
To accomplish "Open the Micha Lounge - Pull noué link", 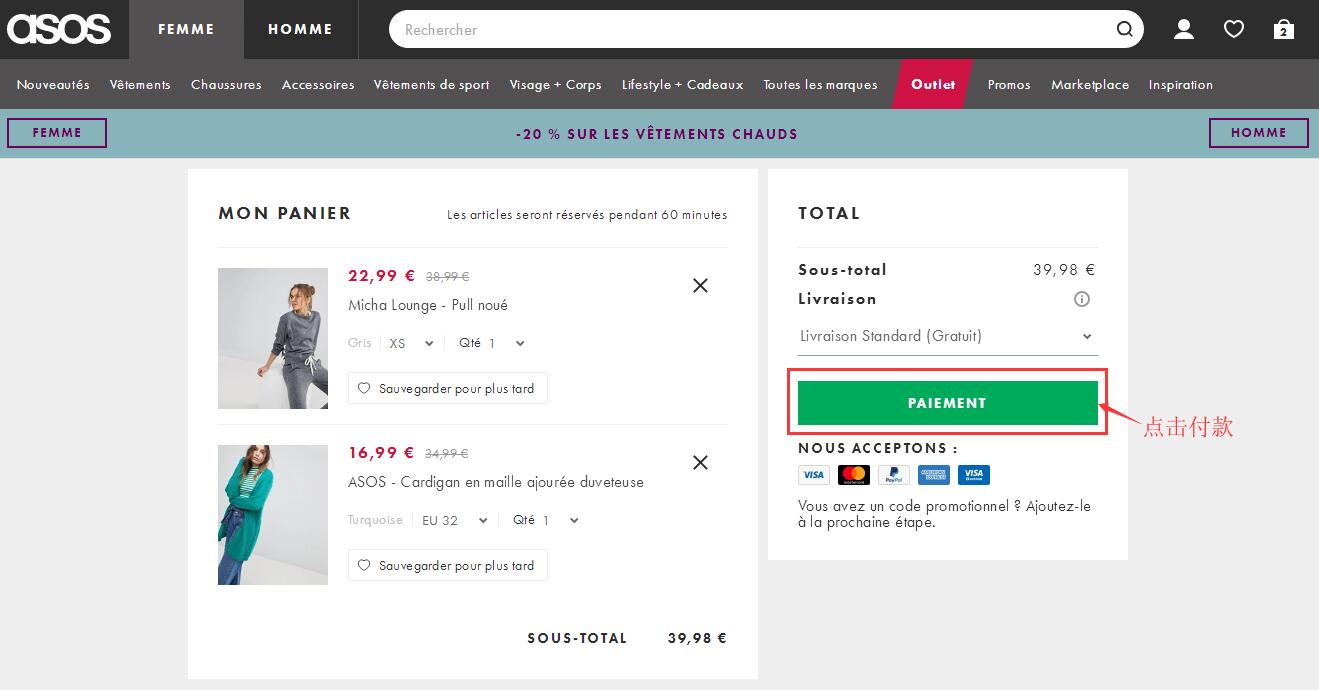I will 428,305.
